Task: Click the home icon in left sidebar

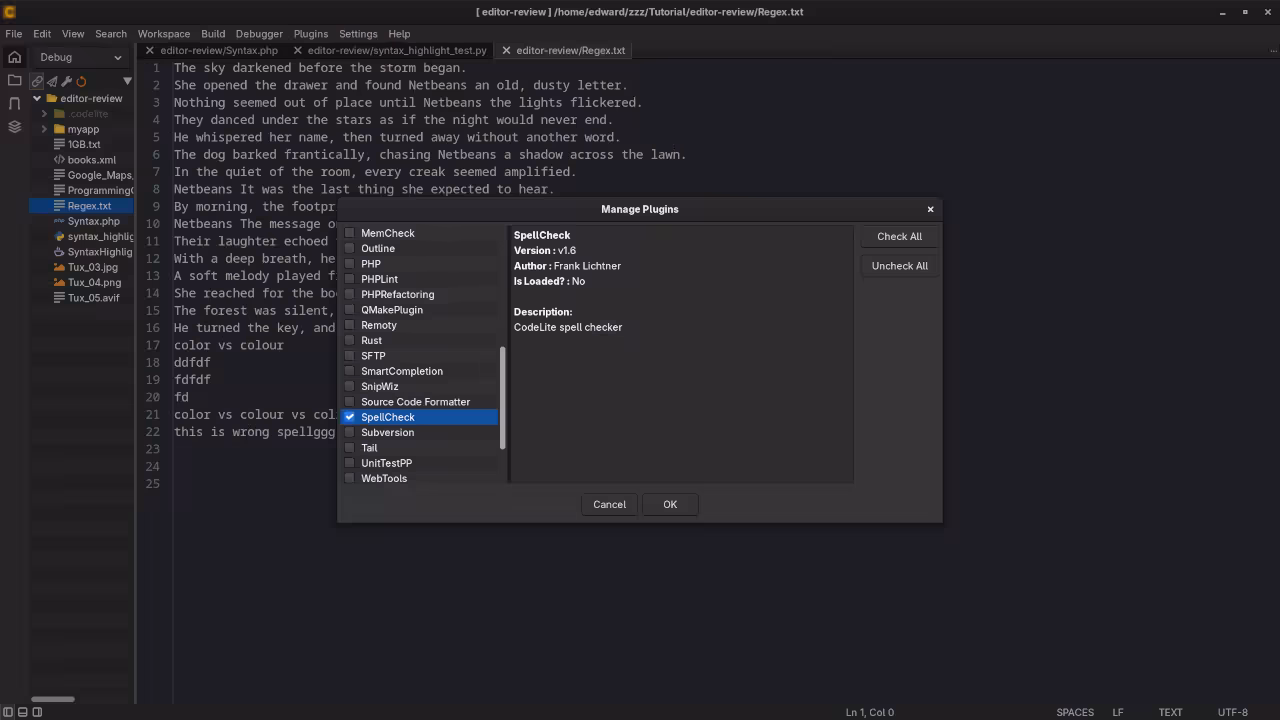Action: click(x=14, y=57)
